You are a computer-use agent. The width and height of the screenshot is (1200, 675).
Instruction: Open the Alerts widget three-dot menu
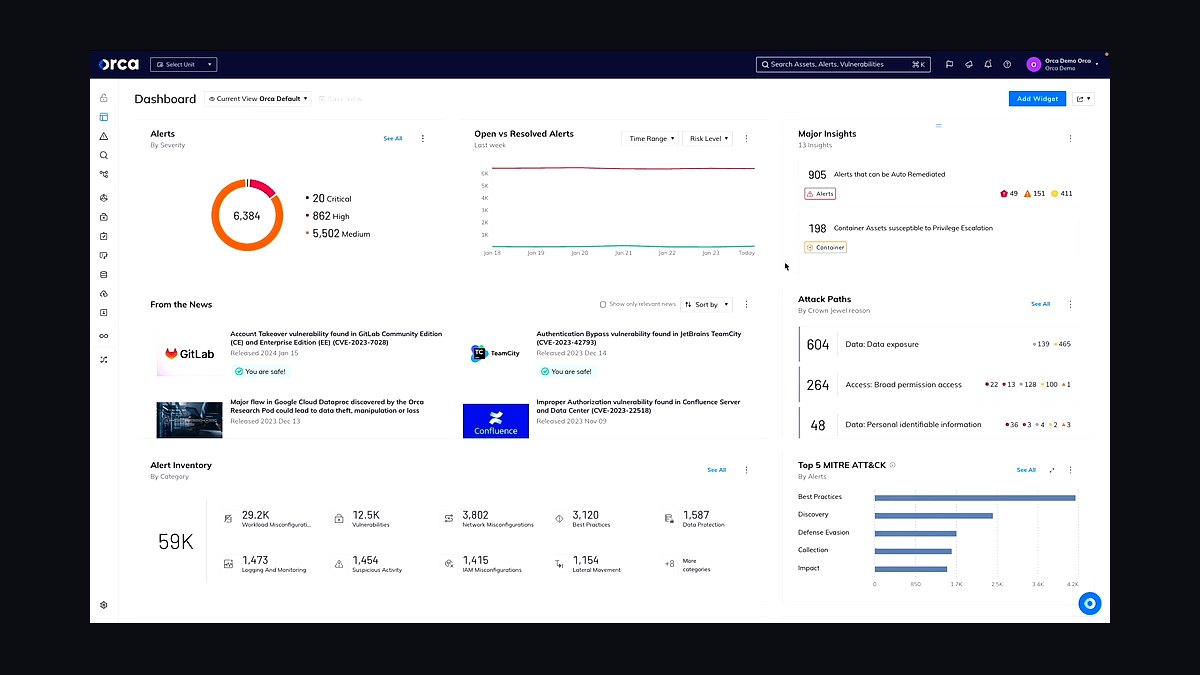[x=422, y=139]
